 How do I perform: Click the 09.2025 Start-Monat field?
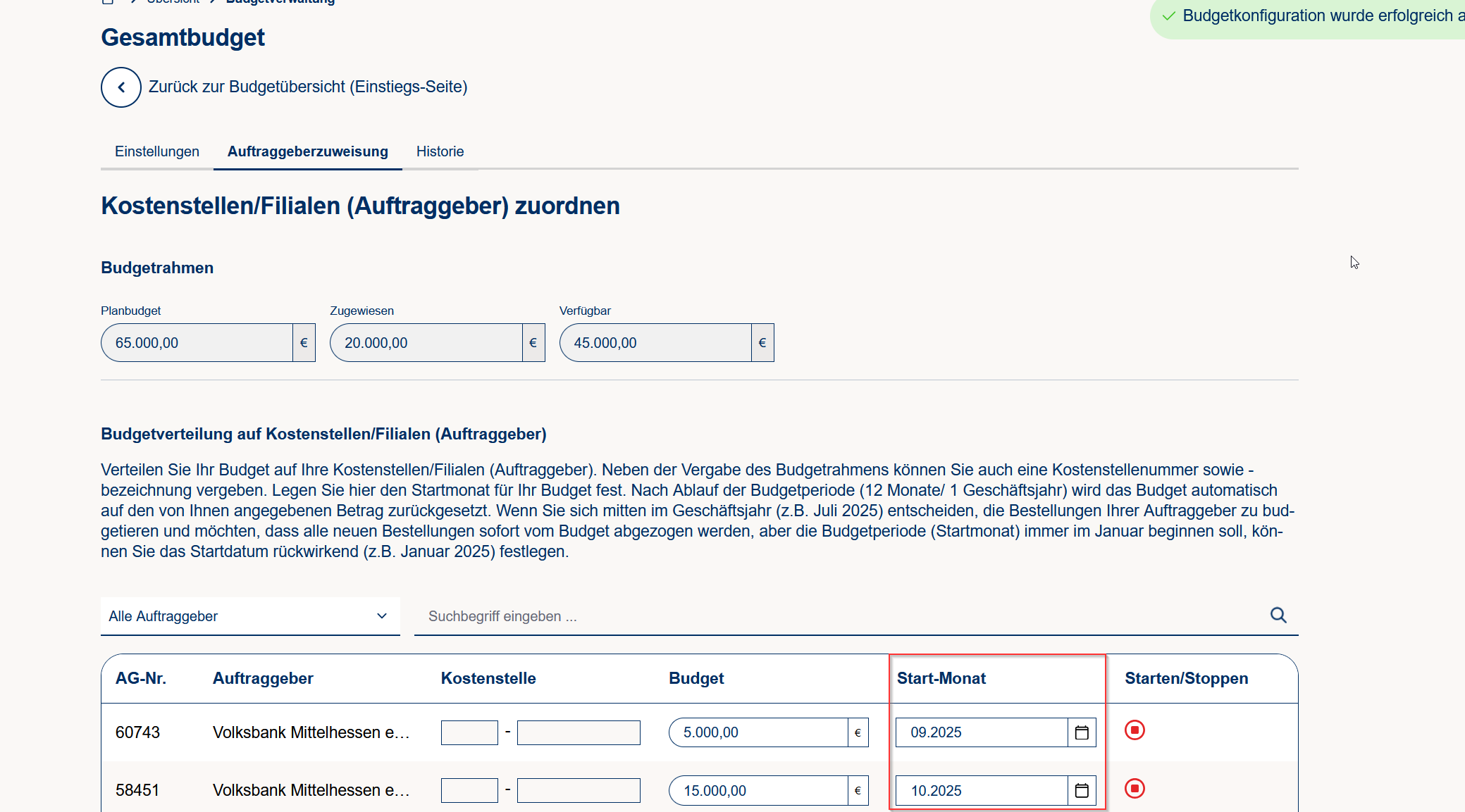pyautogui.click(x=981, y=732)
